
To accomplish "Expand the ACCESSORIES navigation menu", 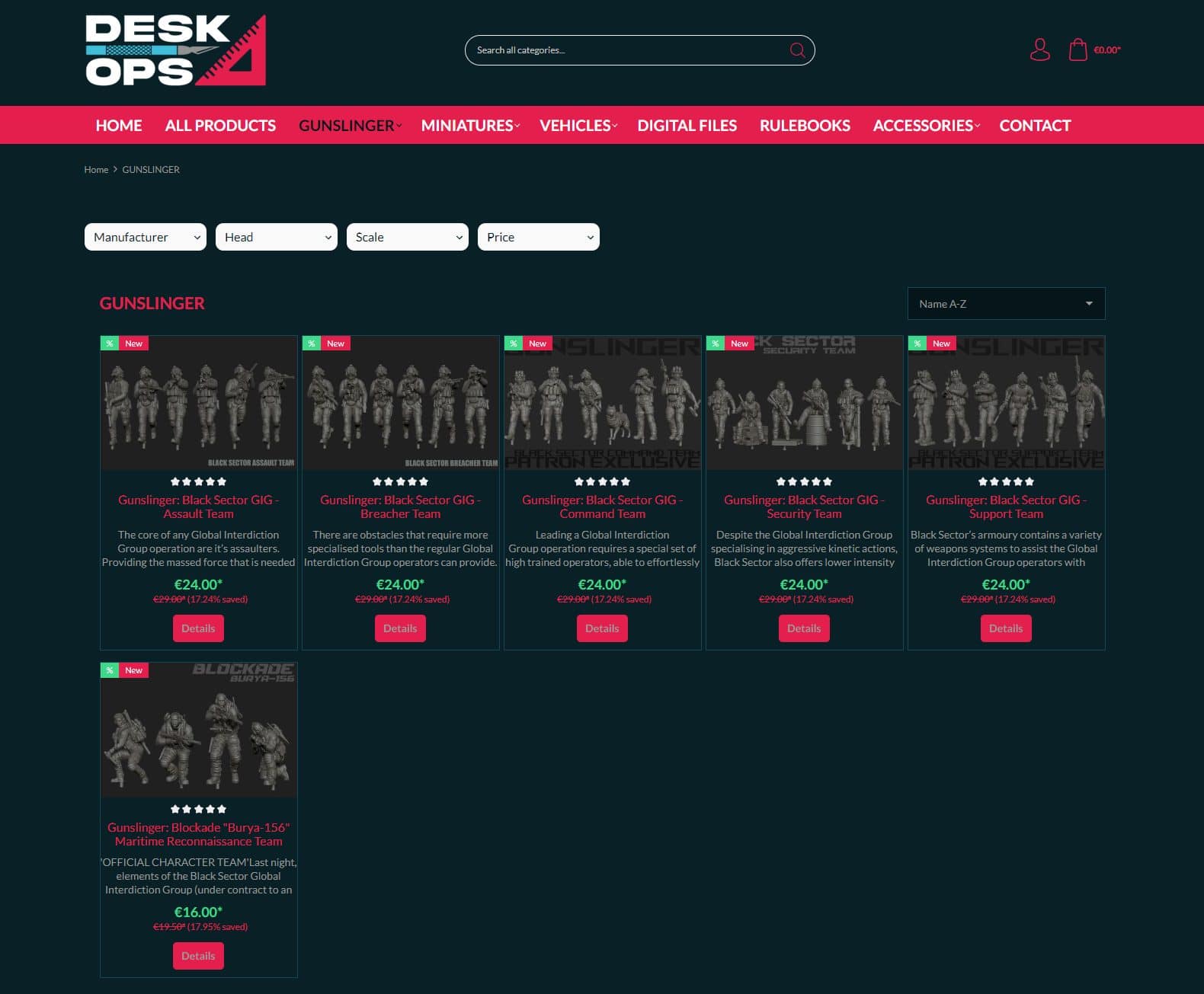I will 926,126.
